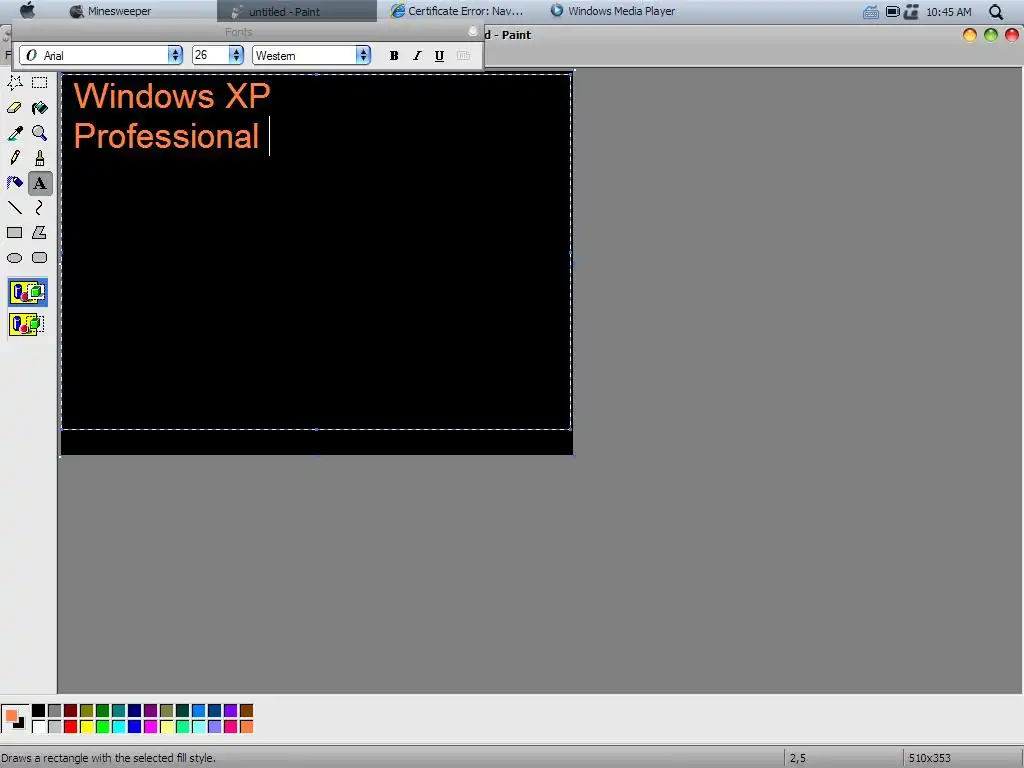Toggle underline in Fonts toolbar

click(x=440, y=56)
